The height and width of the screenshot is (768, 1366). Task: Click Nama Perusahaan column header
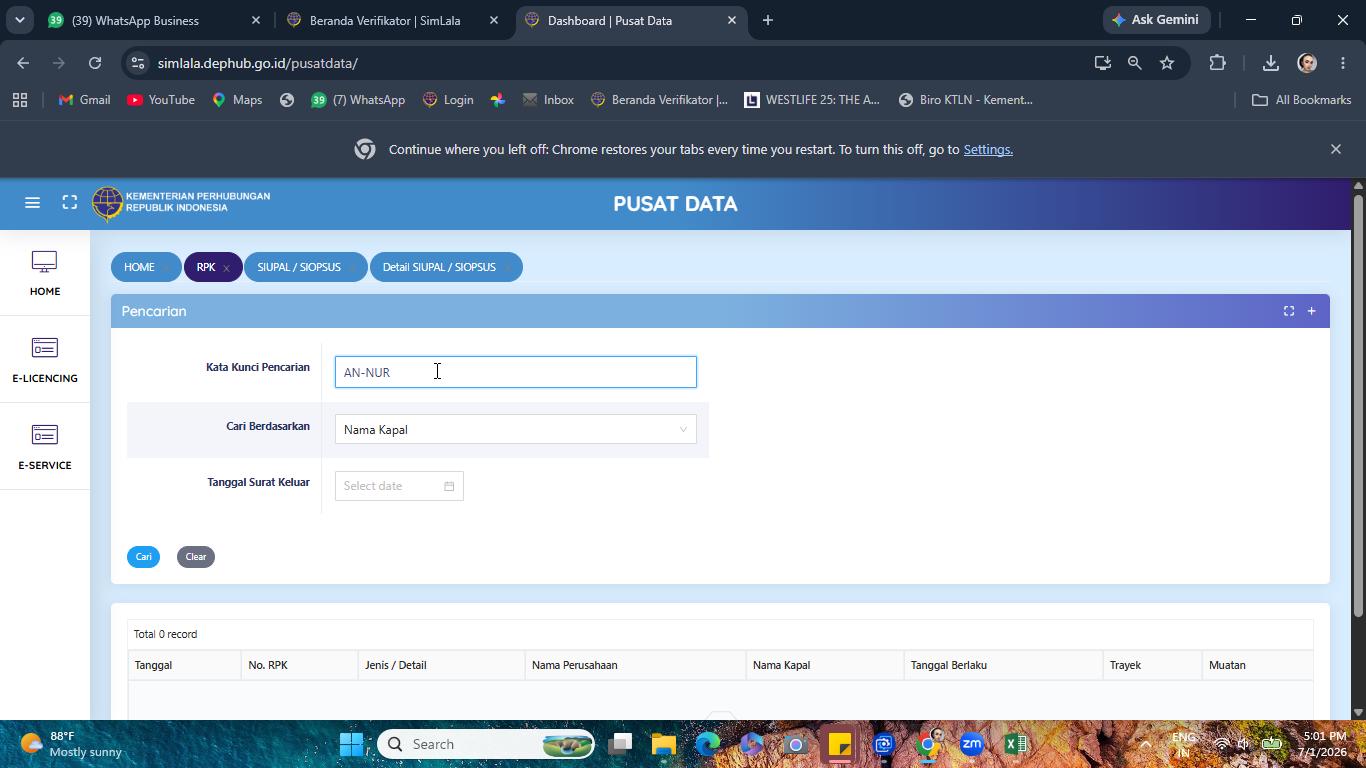click(635, 665)
